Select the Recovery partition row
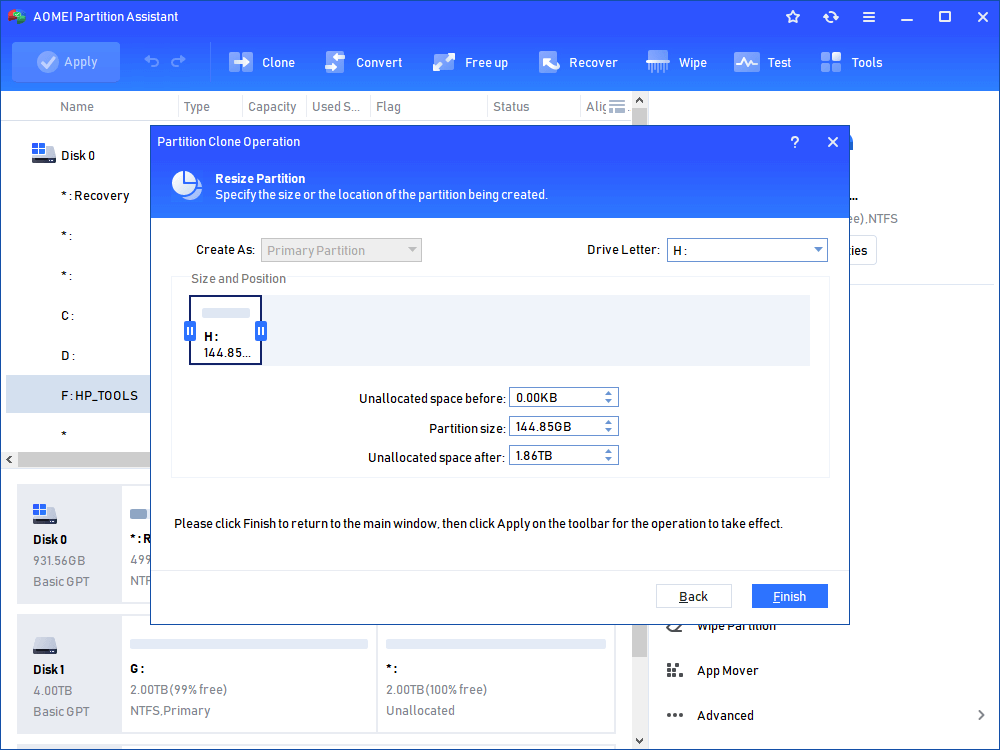This screenshot has height=750, width=1000. (78, 195)
